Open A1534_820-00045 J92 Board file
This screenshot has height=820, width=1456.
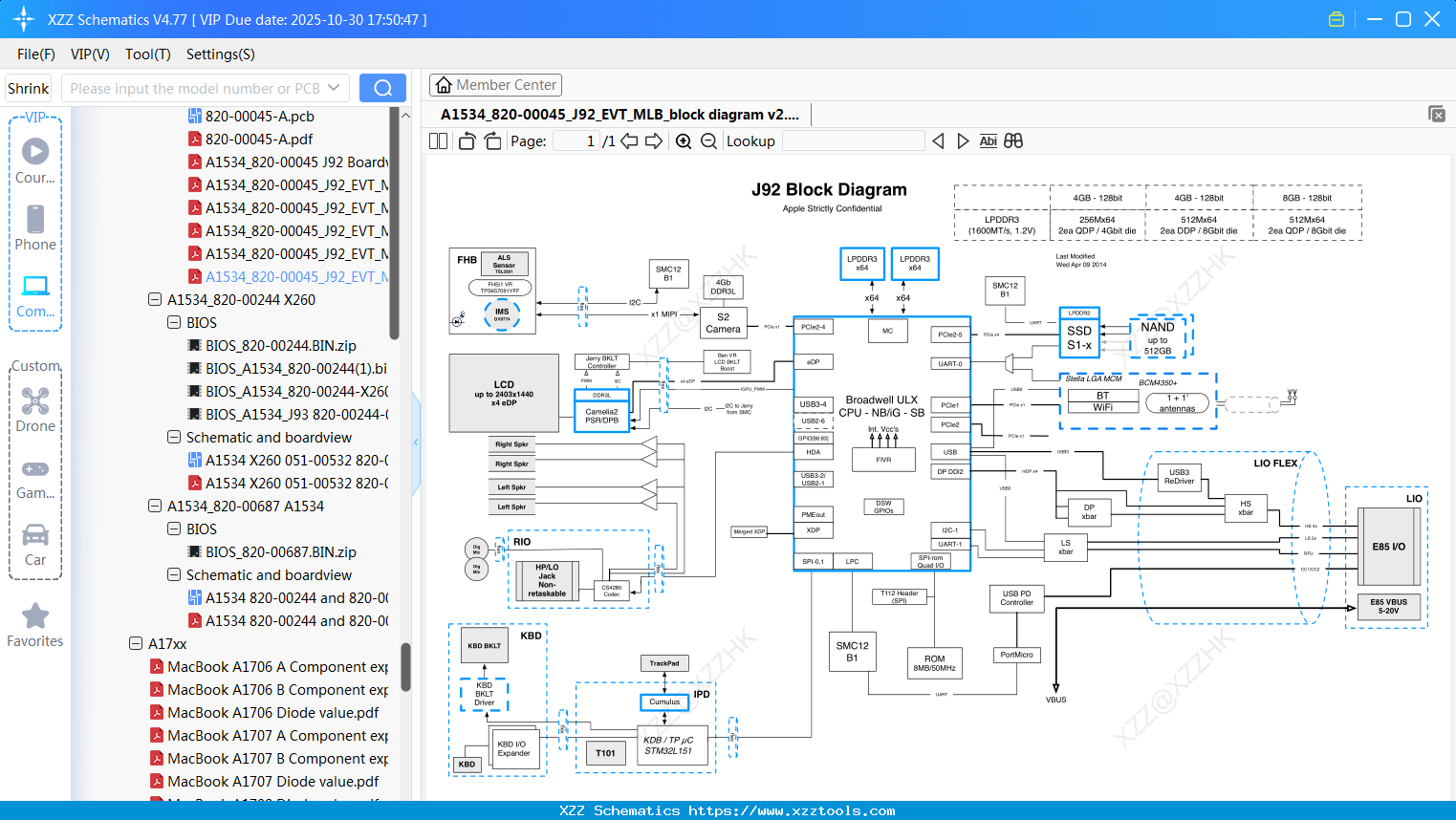coord(296,162)
